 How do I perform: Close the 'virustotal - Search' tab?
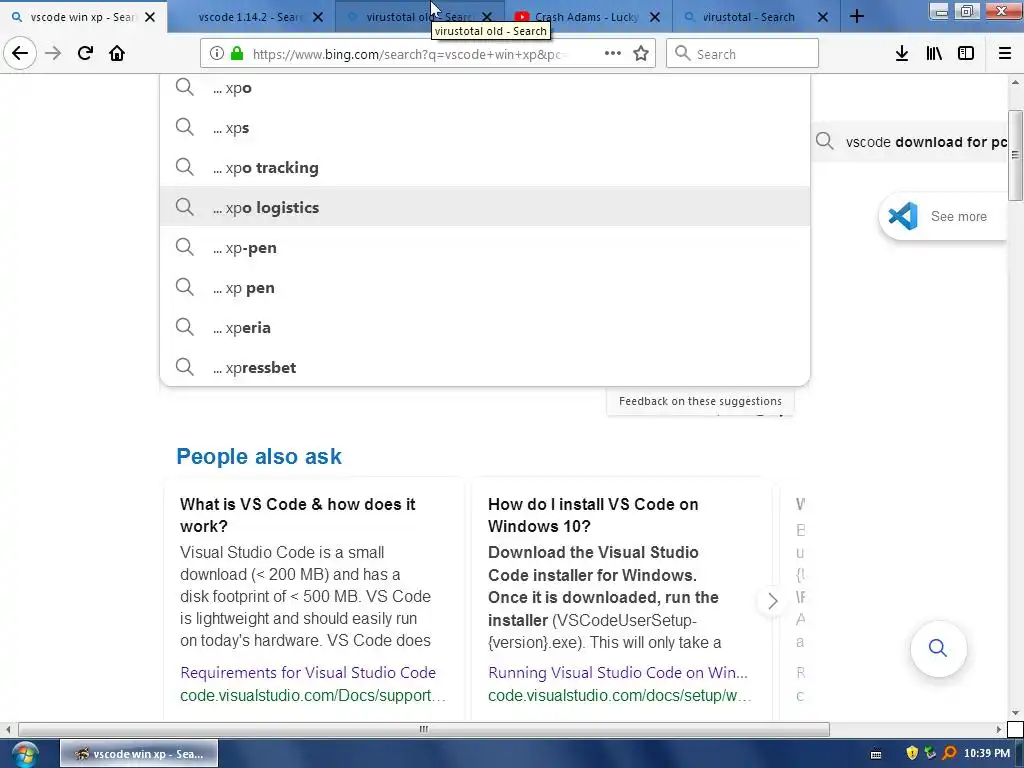click(x=823, y=17)
